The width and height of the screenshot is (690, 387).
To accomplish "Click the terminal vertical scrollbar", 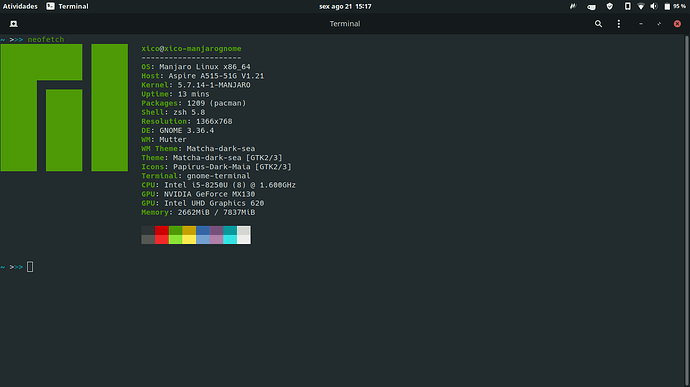I will pos(686,210).
